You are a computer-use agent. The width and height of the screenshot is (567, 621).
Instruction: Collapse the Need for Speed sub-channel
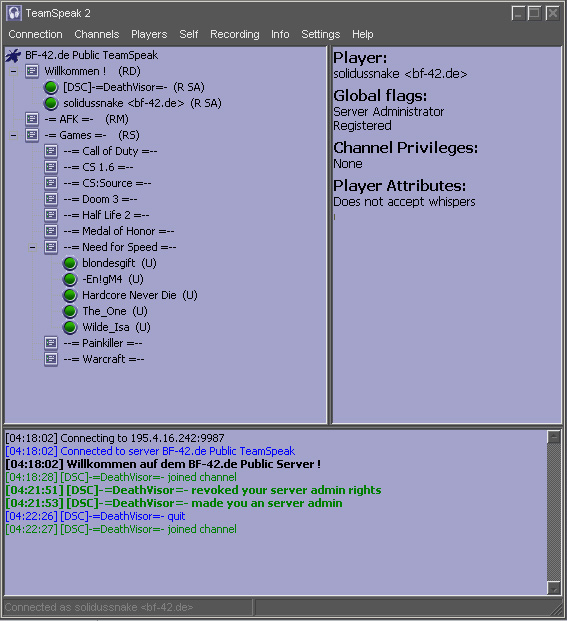(x=32, y=248)
